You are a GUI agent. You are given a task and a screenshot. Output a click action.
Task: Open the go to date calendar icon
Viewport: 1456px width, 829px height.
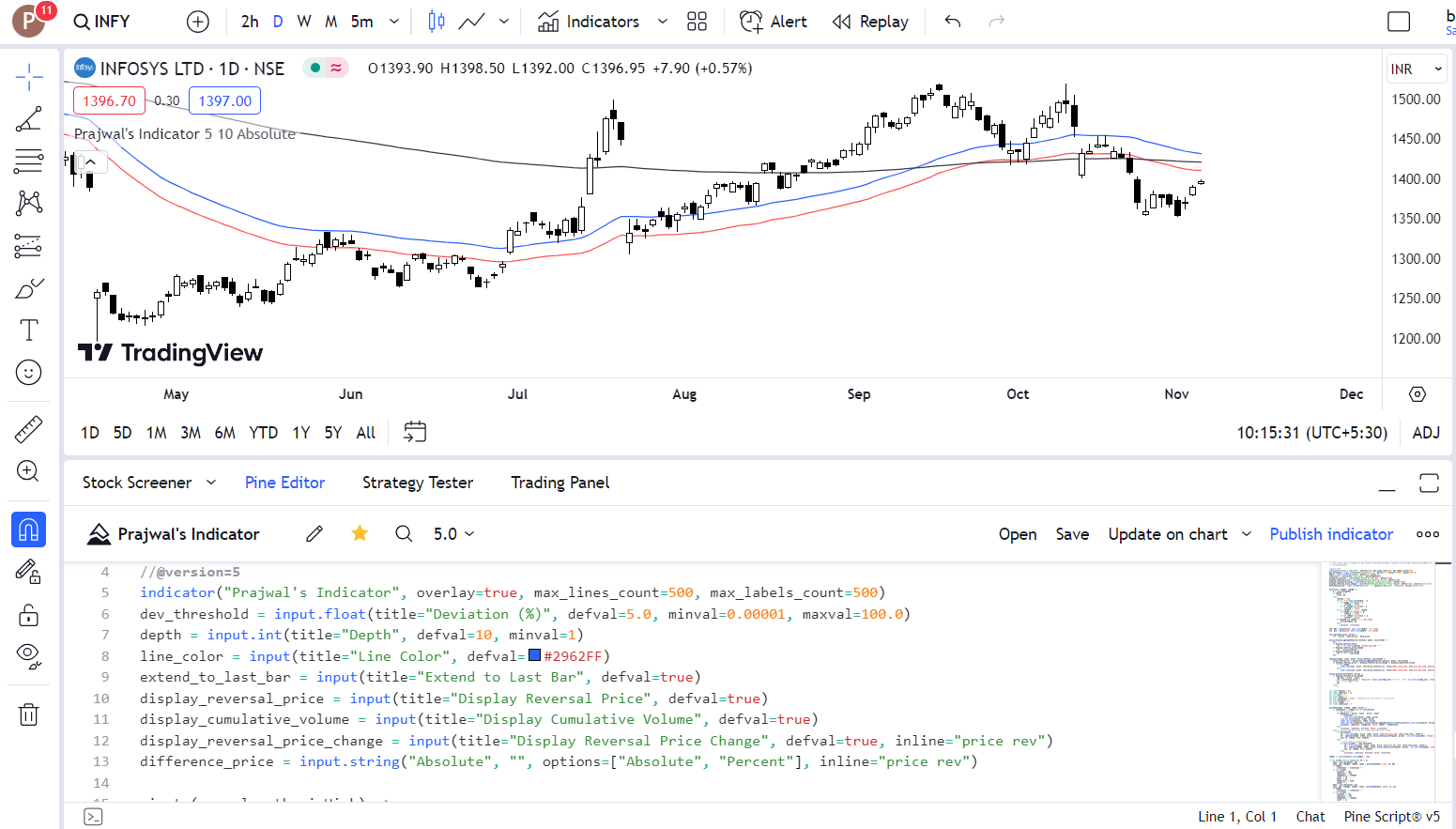point(415,432)
